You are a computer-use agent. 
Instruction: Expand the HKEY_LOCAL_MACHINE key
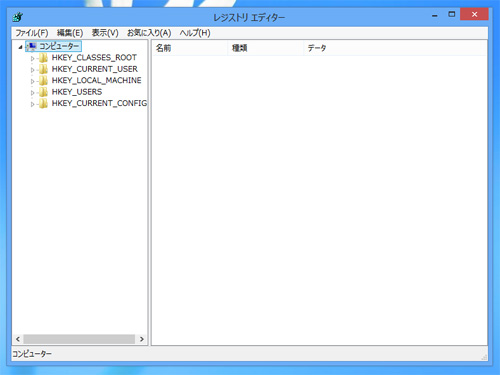click(32, 81)
